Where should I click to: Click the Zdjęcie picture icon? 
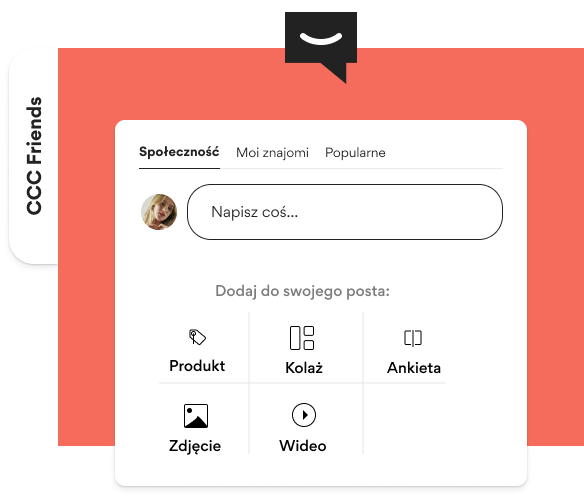point(196,416)
